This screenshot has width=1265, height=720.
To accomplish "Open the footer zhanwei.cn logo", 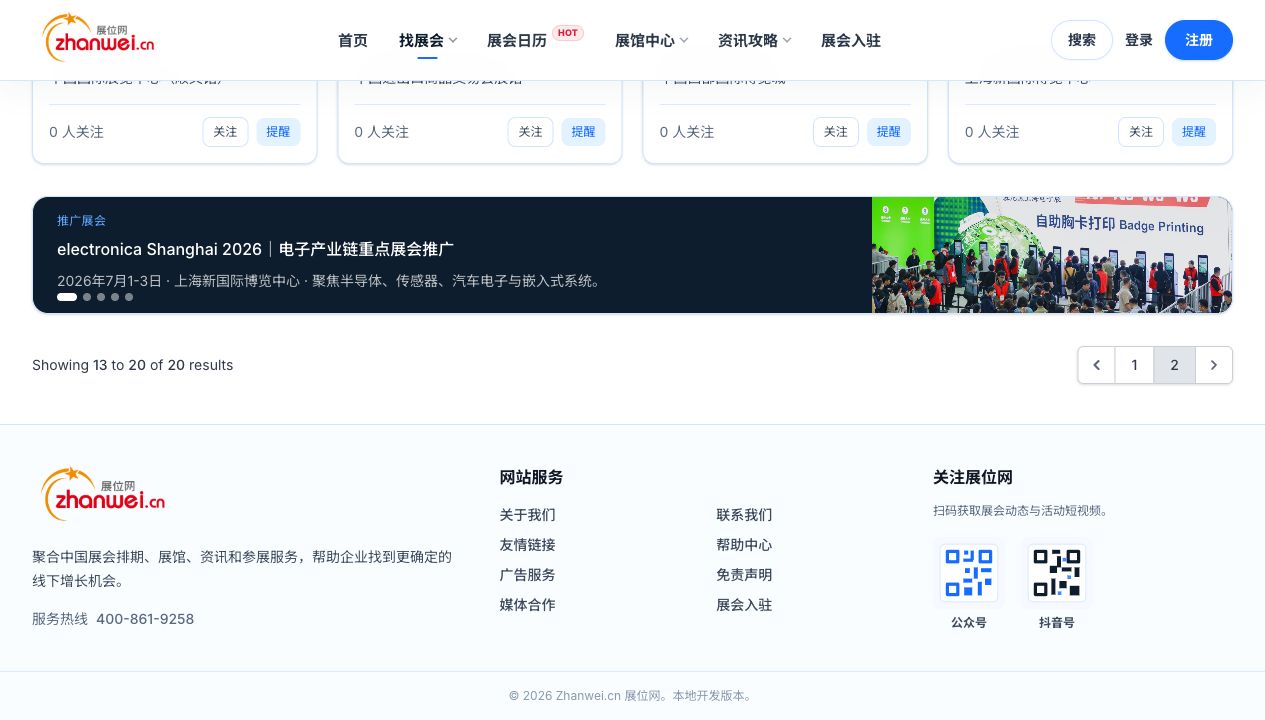I will tap(103, 494).
